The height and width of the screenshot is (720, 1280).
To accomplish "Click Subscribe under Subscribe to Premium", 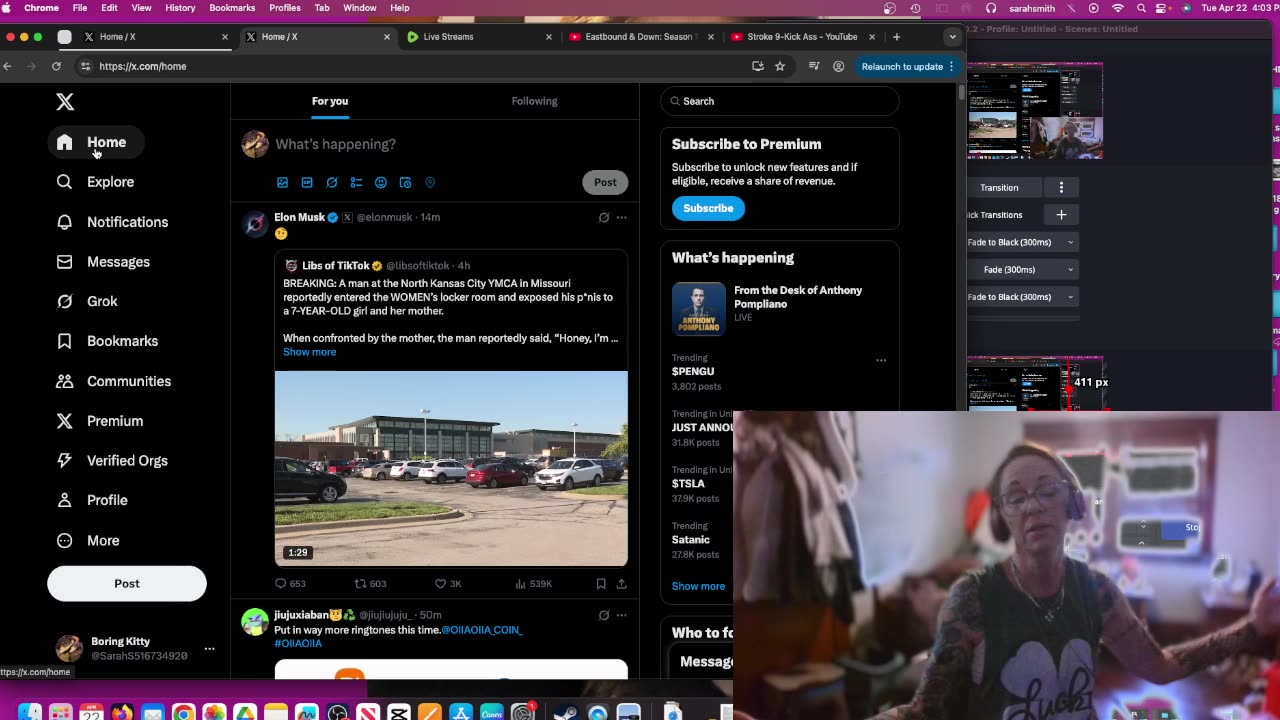I will pos(708,208).
